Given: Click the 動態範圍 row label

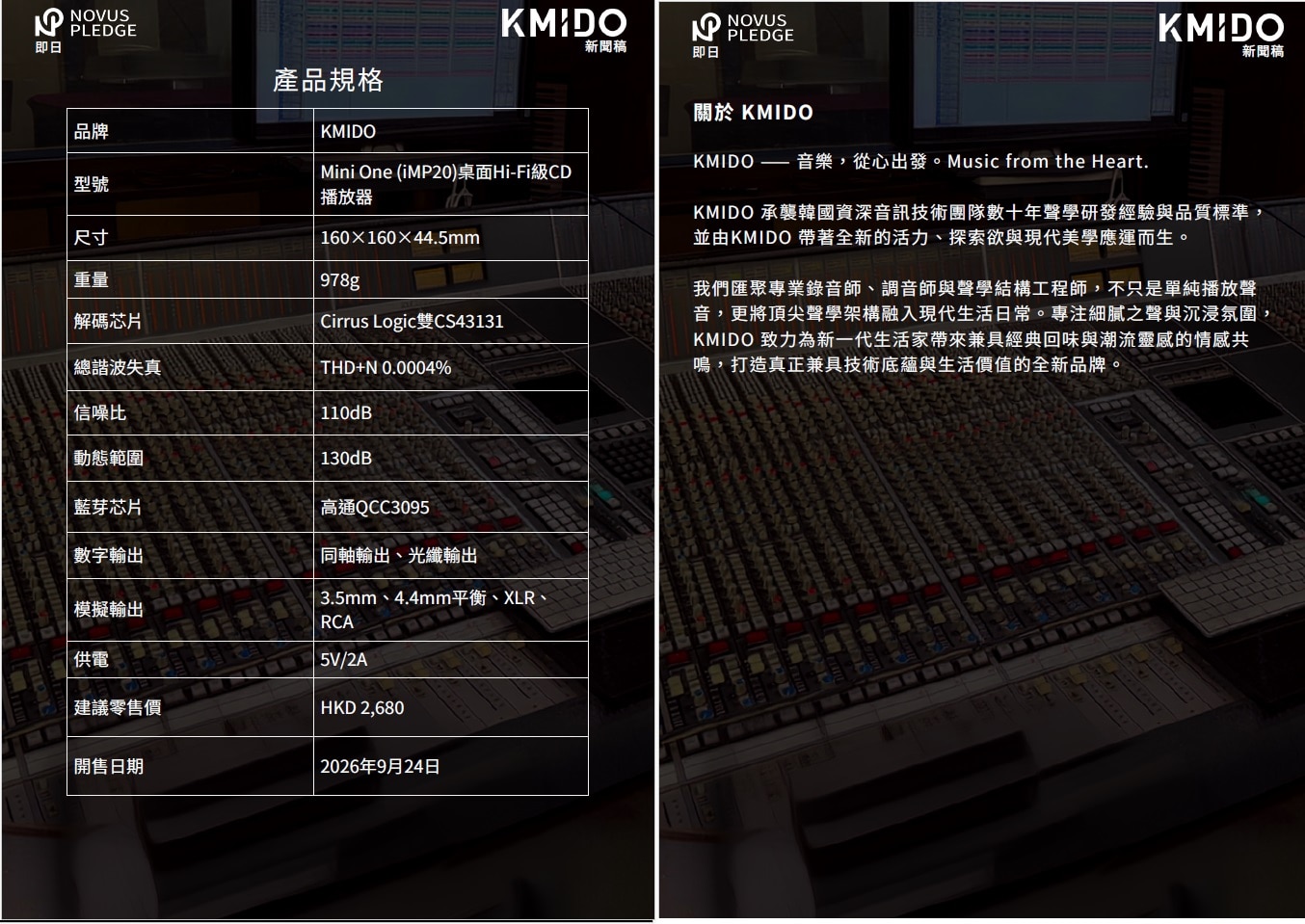Looking at the screenshot, I should pyautogui.click(x=109, y=458).
